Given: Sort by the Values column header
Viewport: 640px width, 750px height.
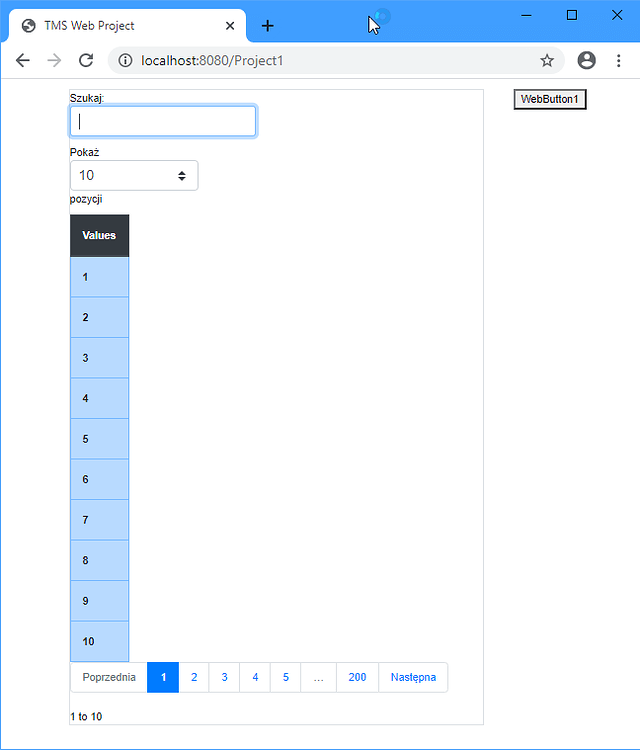Looking at the screenshot, I should [99, 235].
